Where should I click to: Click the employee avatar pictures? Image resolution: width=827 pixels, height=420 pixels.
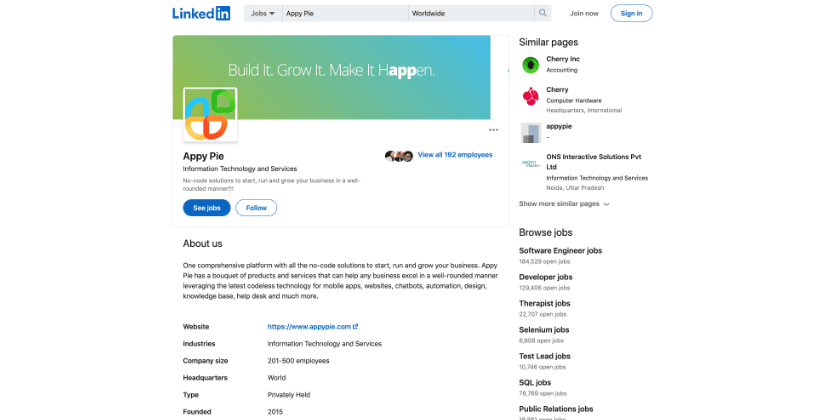point(399,156)
